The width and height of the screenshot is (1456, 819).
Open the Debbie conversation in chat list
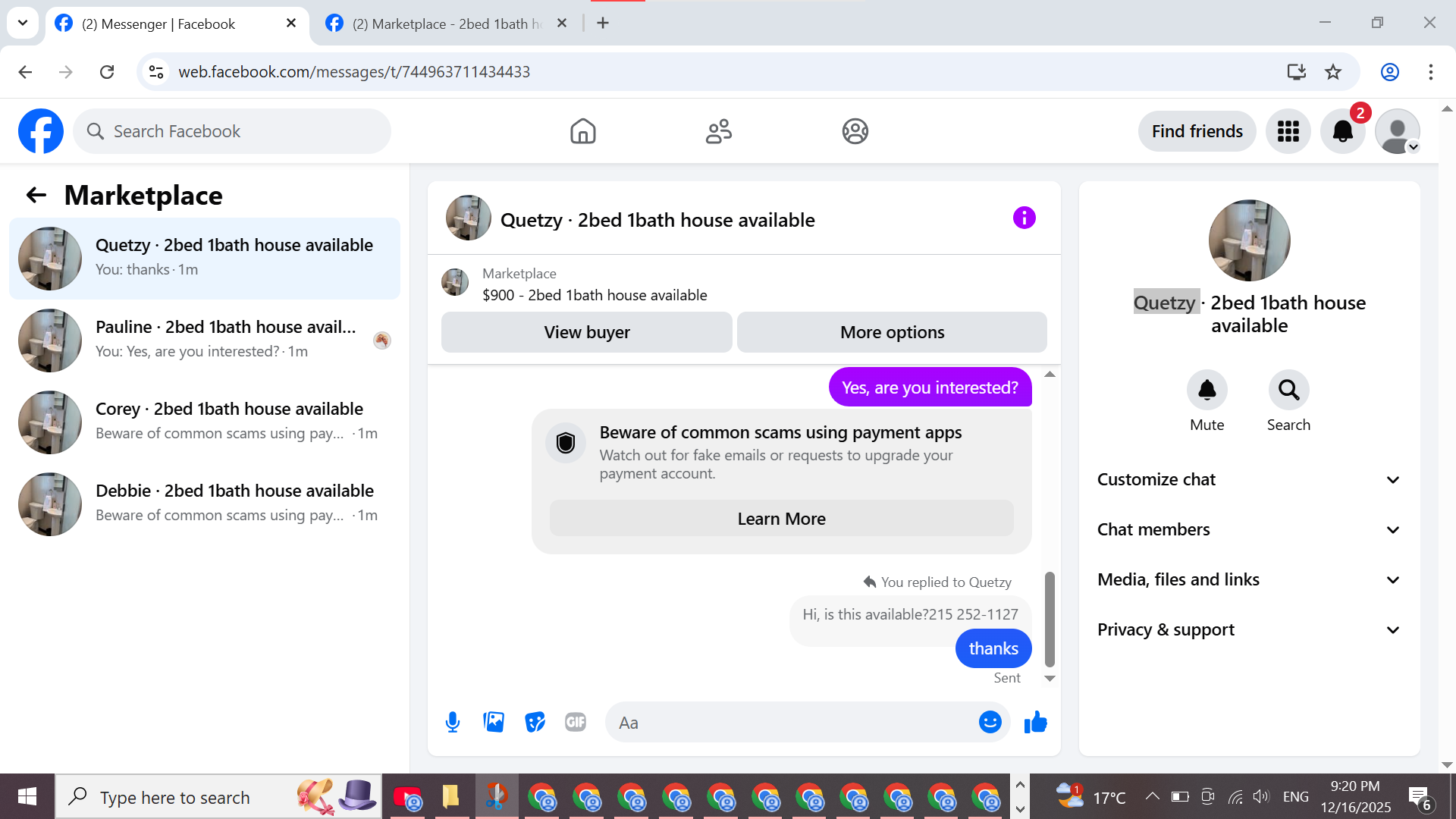click(205, 504)
